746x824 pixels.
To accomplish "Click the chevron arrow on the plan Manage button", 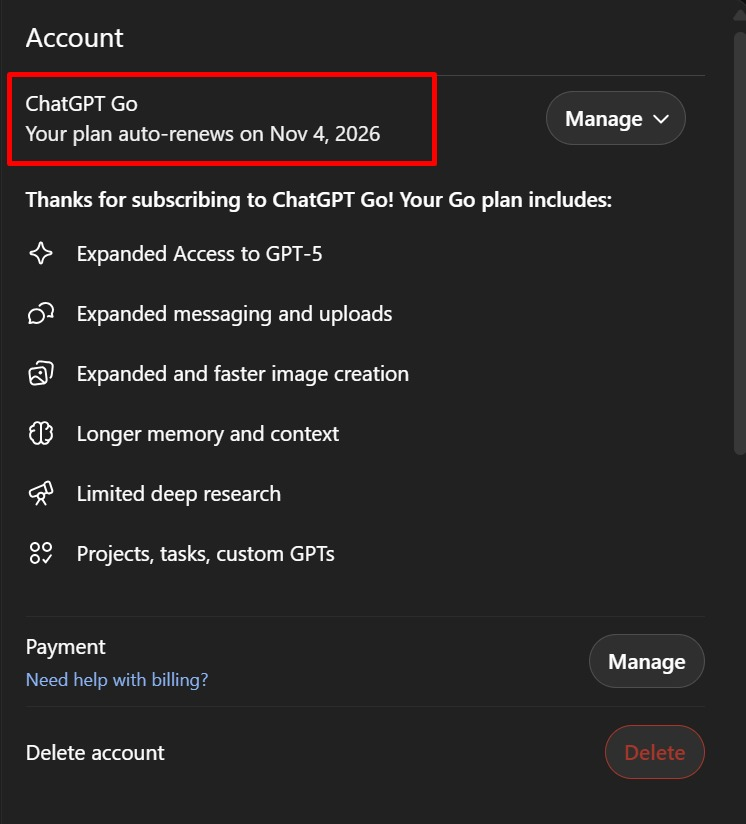I will point(661,119).
